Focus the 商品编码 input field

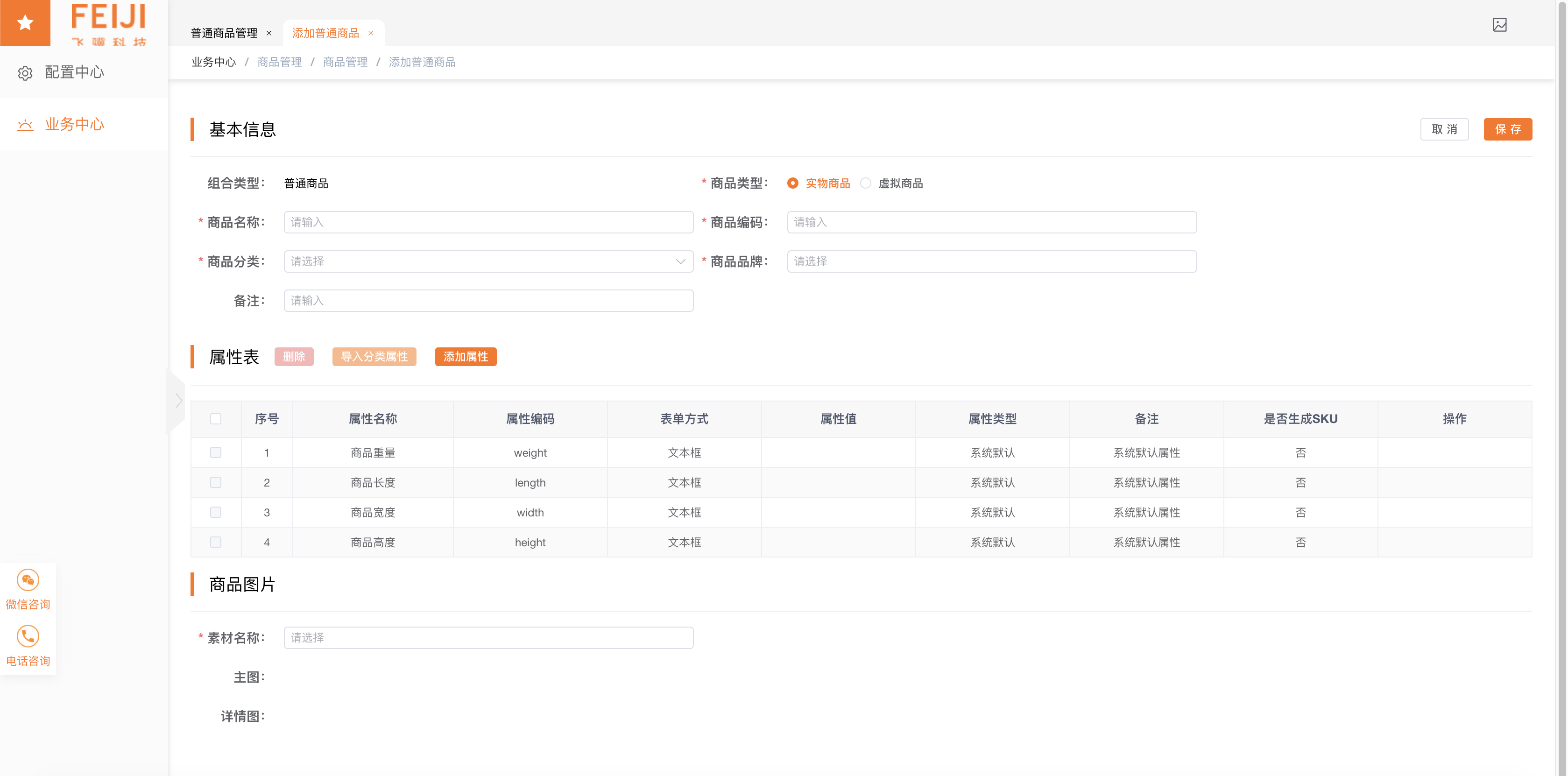click(992, 222)
